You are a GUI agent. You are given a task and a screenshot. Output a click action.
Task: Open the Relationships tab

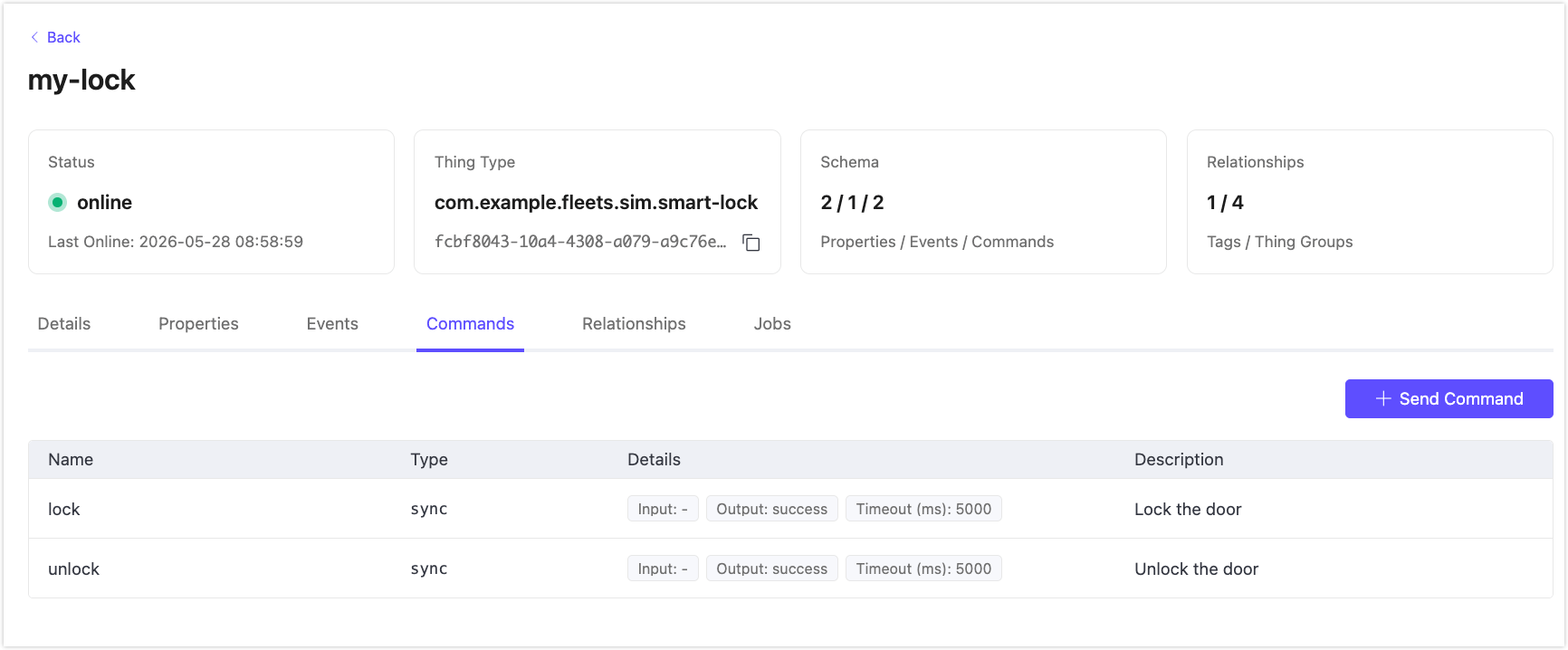click(634, 324)
